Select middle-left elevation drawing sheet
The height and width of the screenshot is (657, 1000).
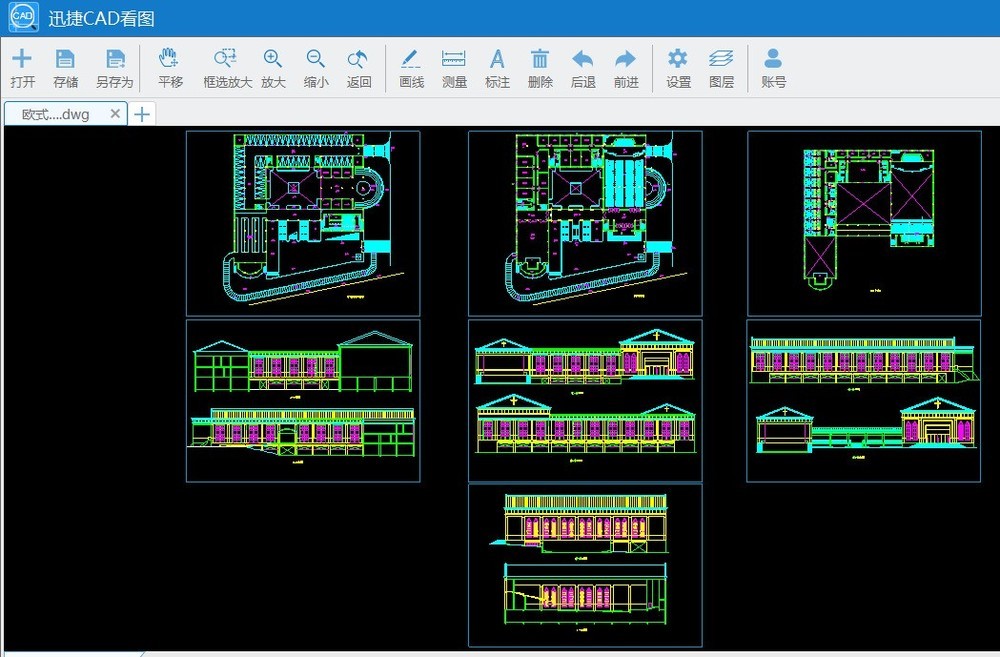pyautogui.click(x=303, y=401)
